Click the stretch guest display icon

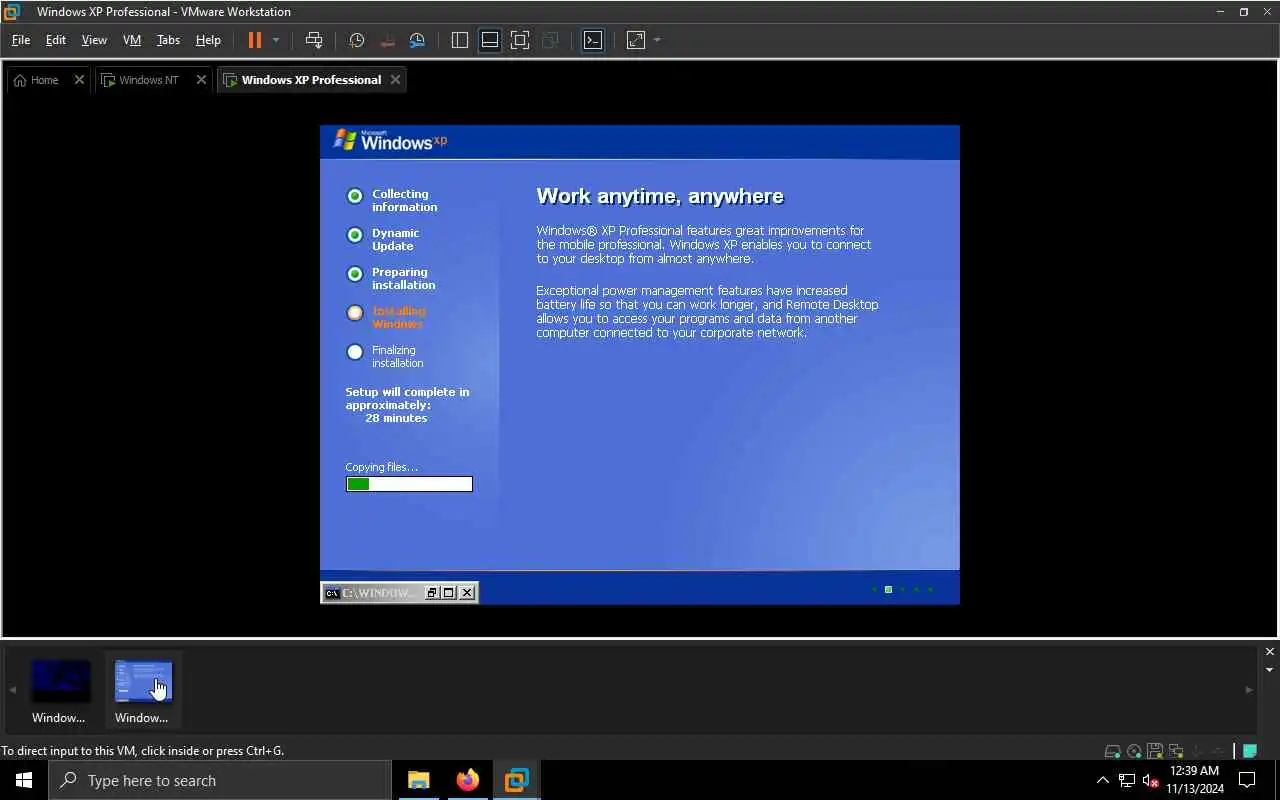click(636, 40)
